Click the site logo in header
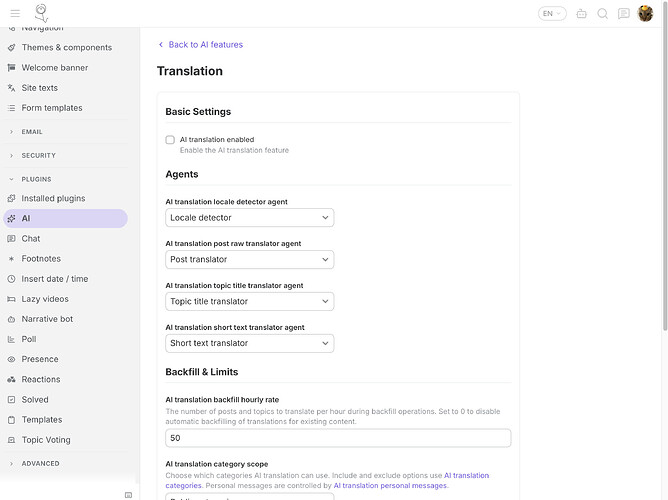 pos(41,13)
